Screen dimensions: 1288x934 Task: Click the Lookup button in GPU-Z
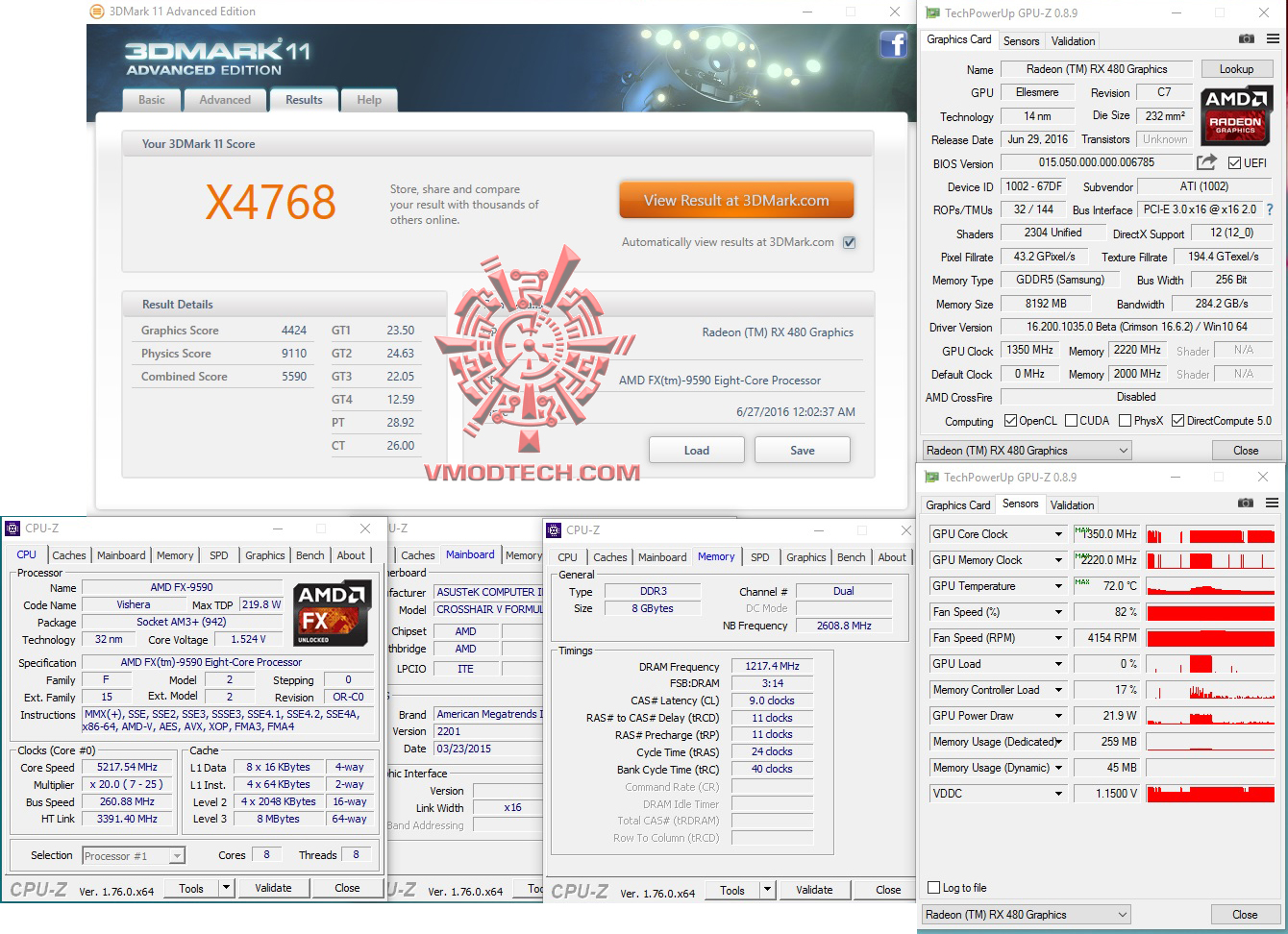[1236, 69]
